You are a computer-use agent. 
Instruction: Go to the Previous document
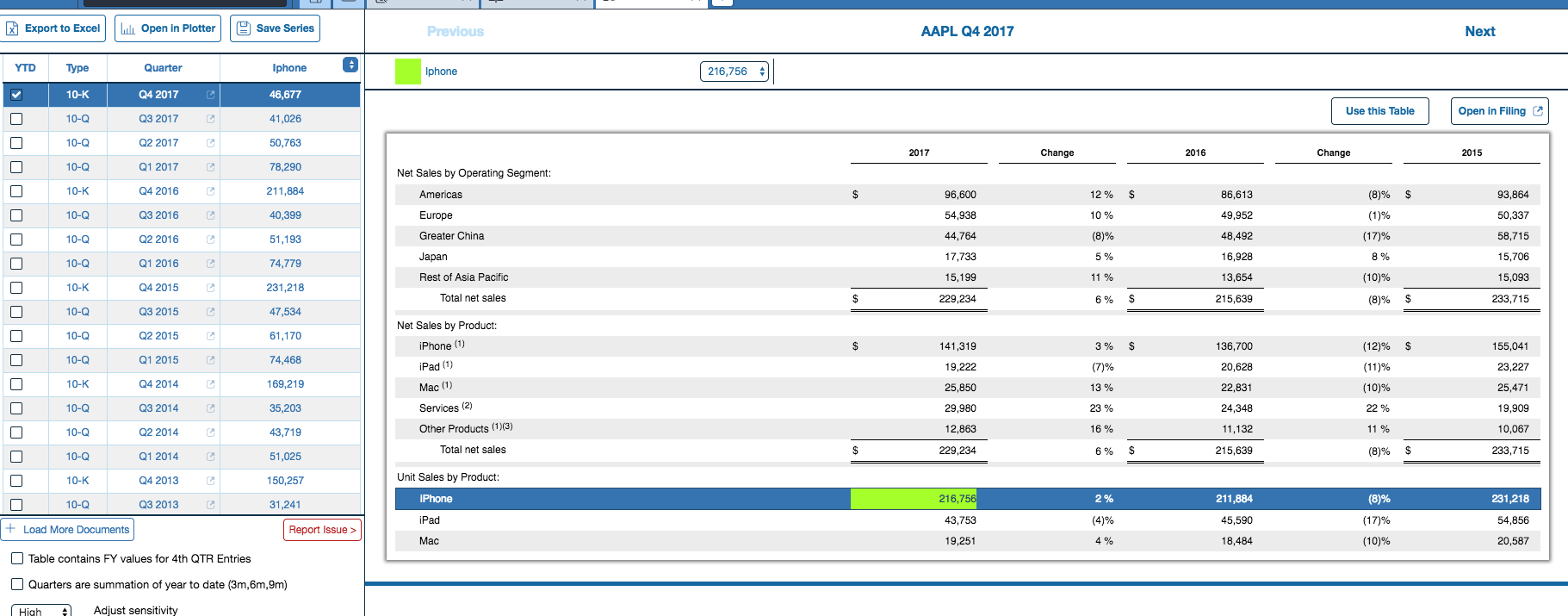[x=456, y=31]
